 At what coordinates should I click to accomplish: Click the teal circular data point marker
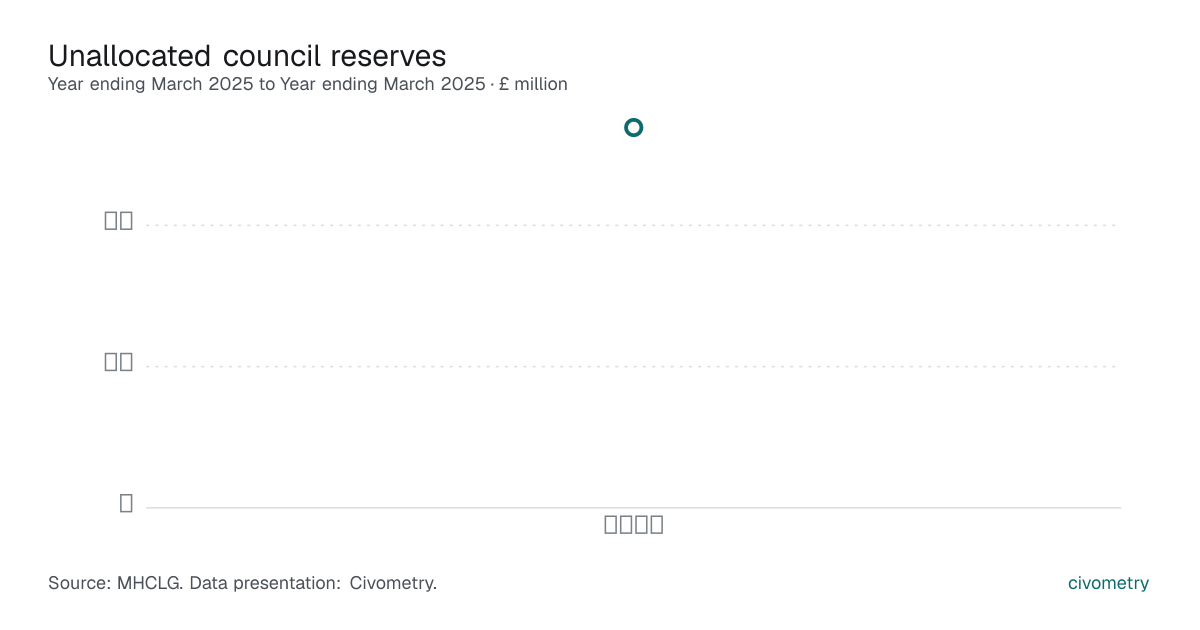pos(633,127)
